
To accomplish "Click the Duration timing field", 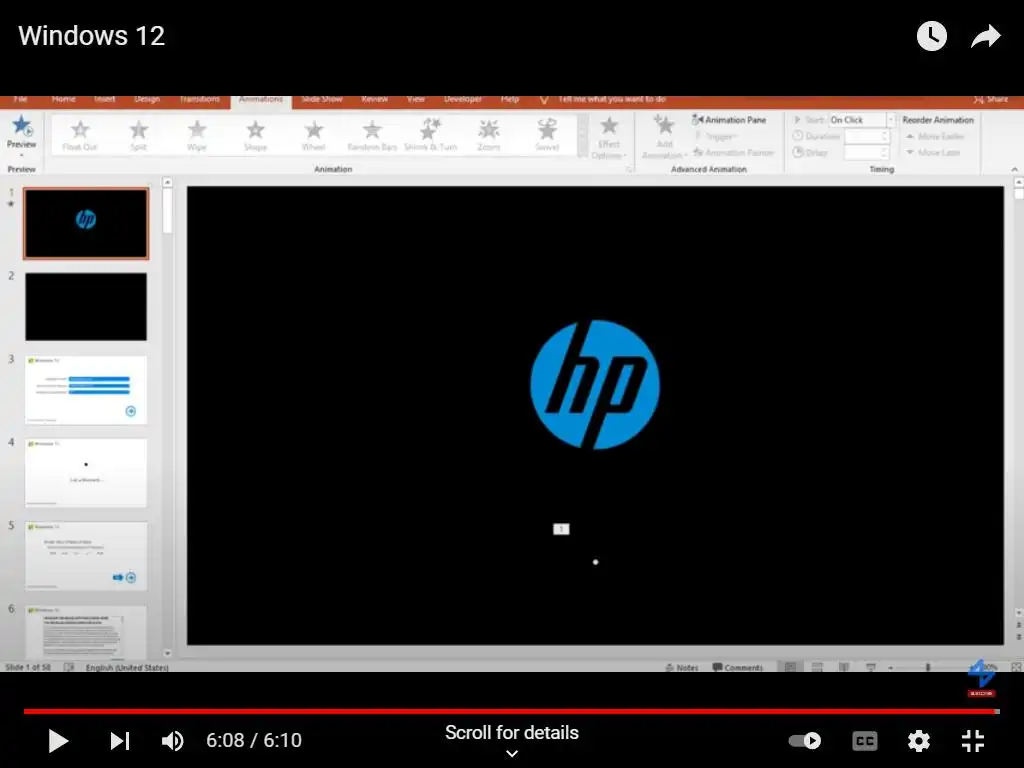I will pos(866,136).
